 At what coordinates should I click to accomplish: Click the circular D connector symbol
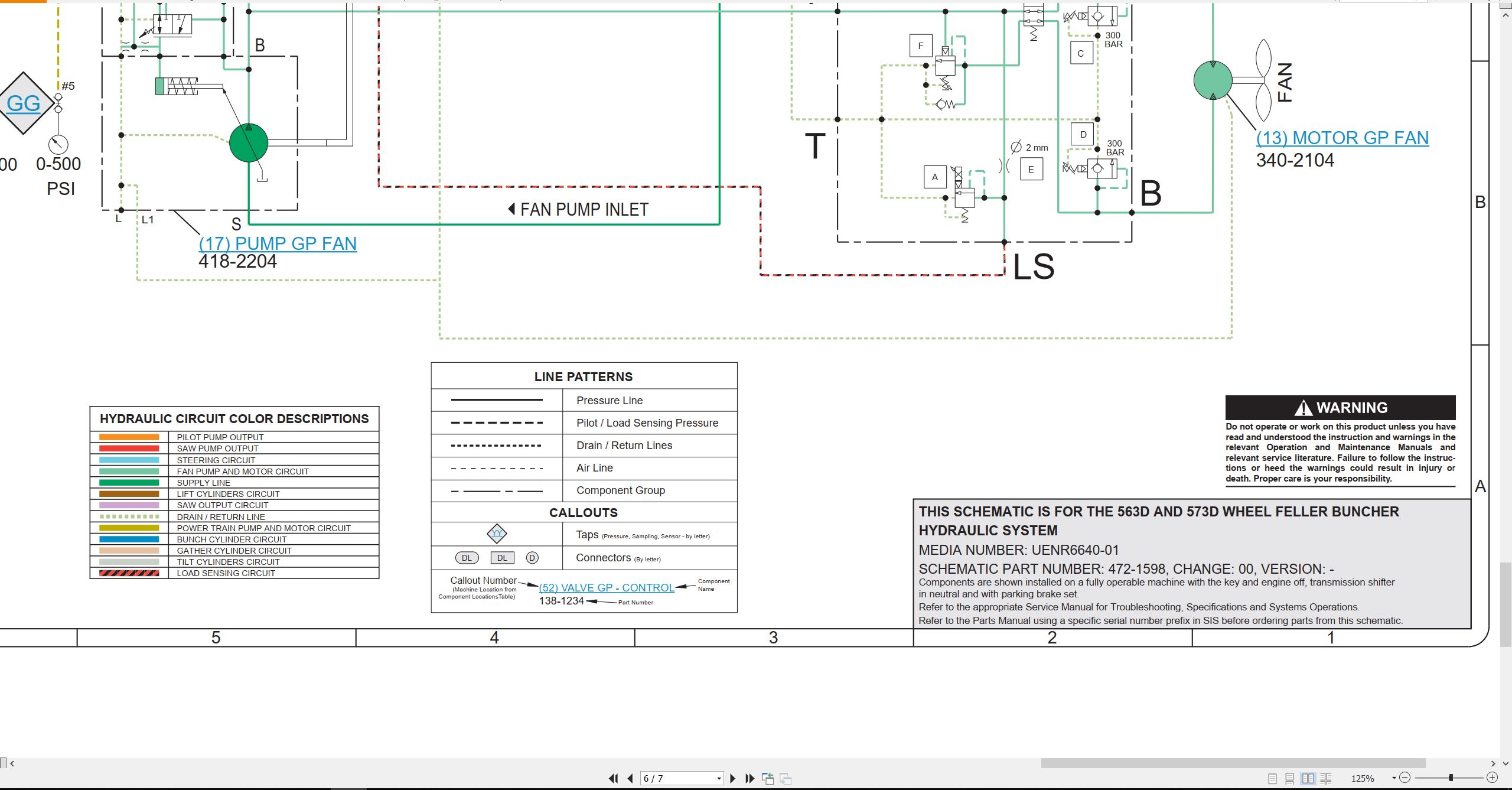point(532,558)
